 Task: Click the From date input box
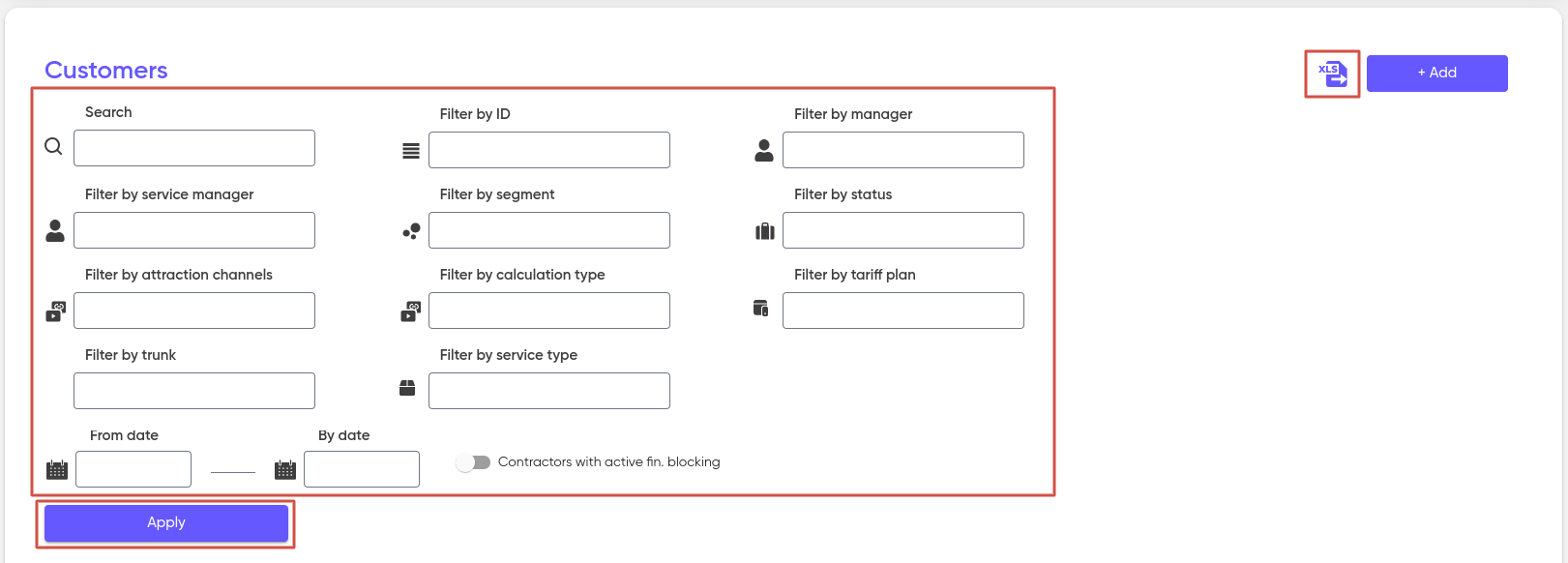(133, 469)
